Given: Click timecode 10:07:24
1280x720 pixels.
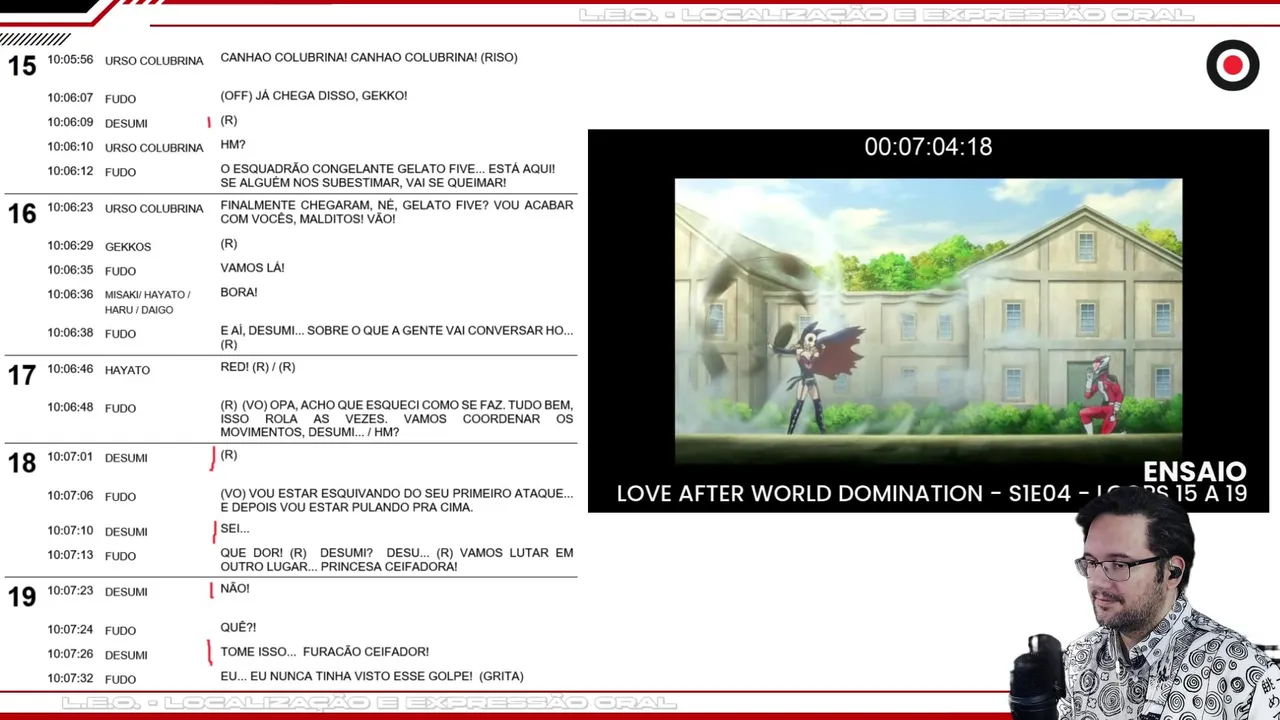Looking at the screenshot, I should 70,629.
